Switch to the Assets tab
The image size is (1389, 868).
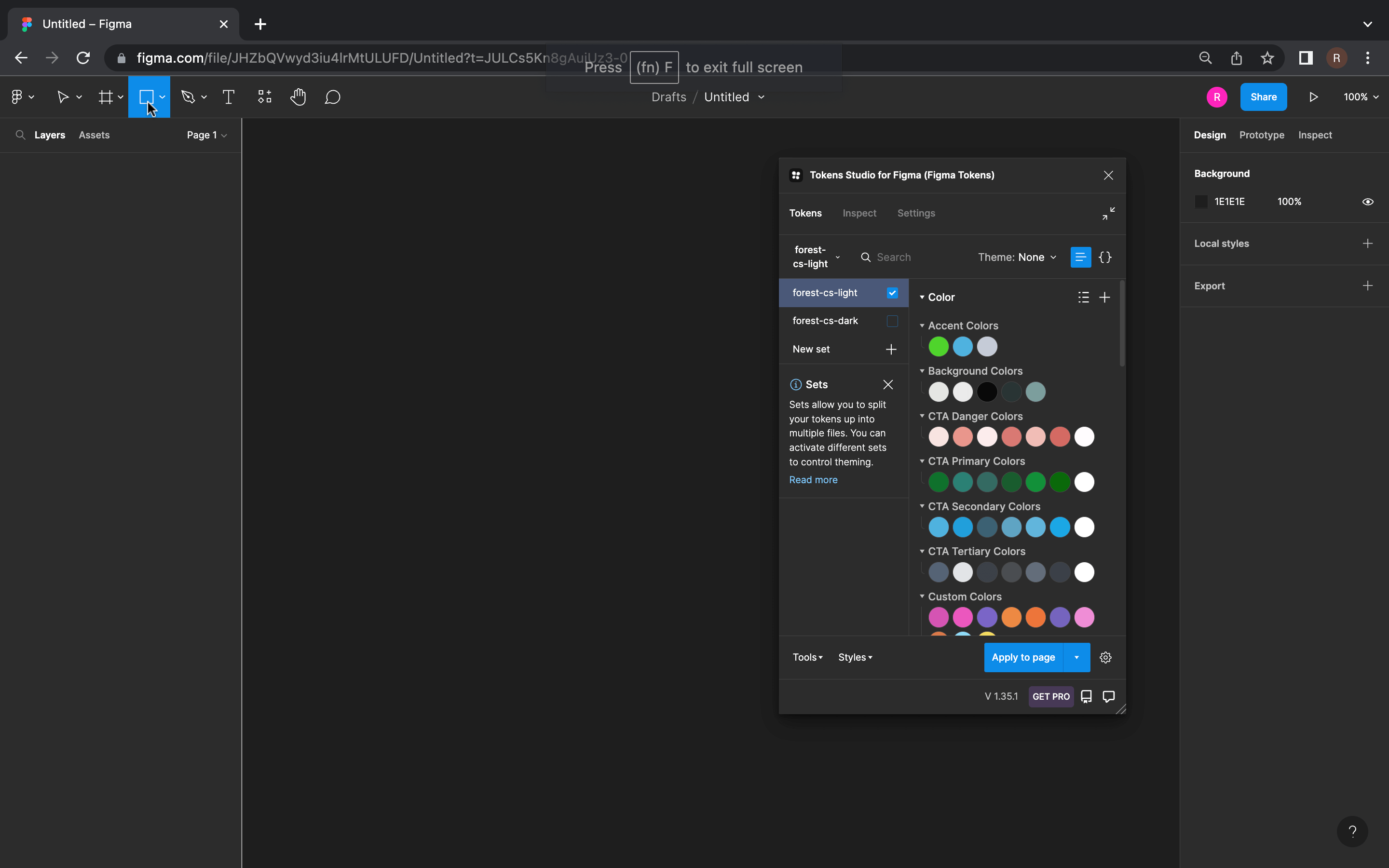click(94, 135)
